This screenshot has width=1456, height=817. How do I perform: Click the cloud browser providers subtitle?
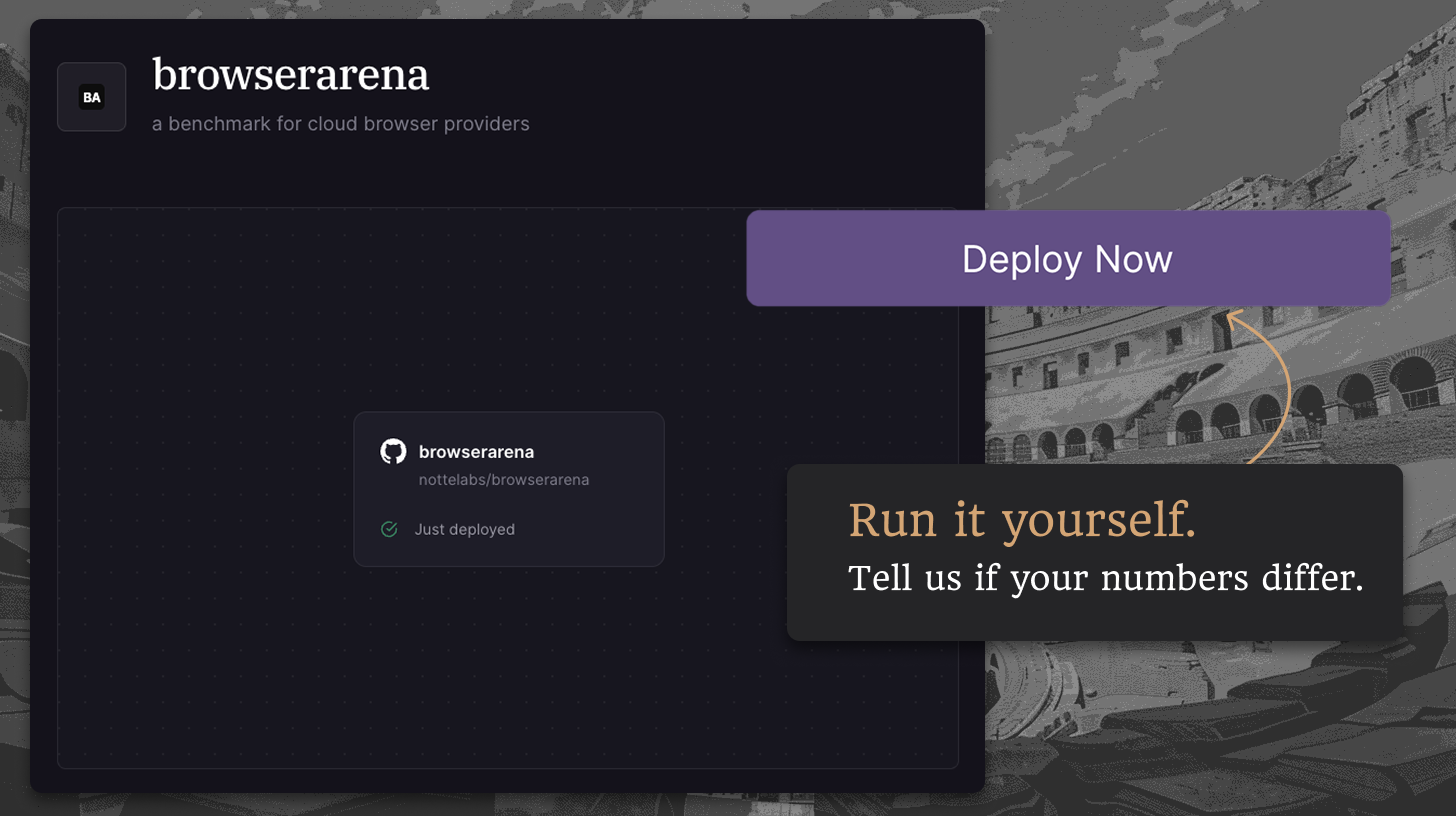pyautogui.click(x=340, y=123)
